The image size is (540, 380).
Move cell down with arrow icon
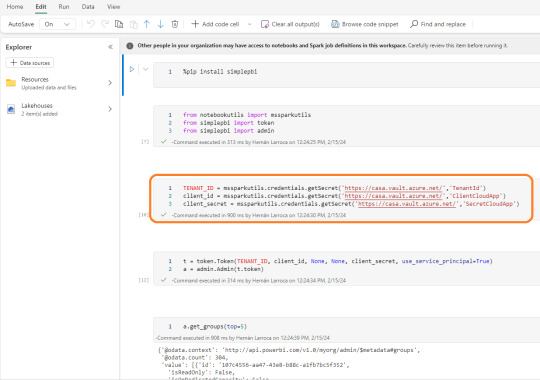pyautogui.click(x=160, y=24)
